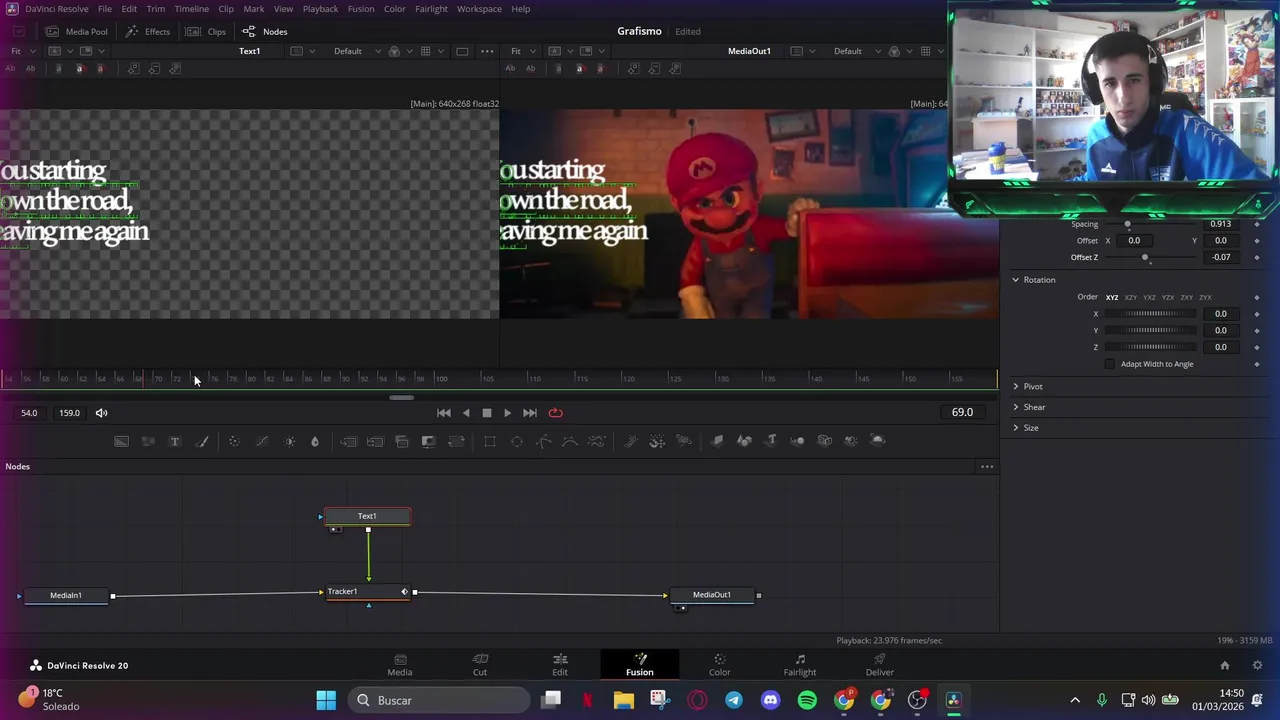Select XZY rotation order

pos(1130,297)
